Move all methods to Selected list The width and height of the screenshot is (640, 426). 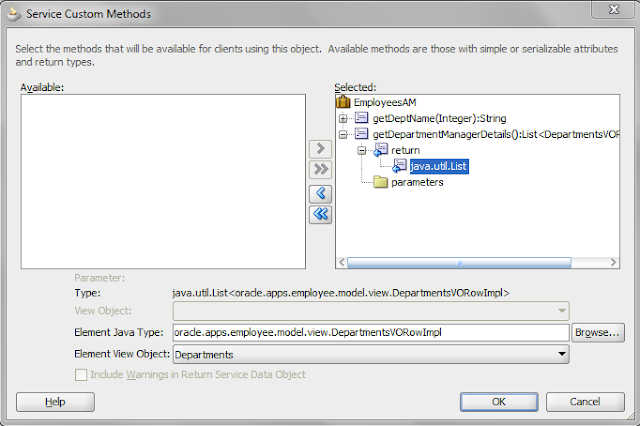tap(320, 169)
